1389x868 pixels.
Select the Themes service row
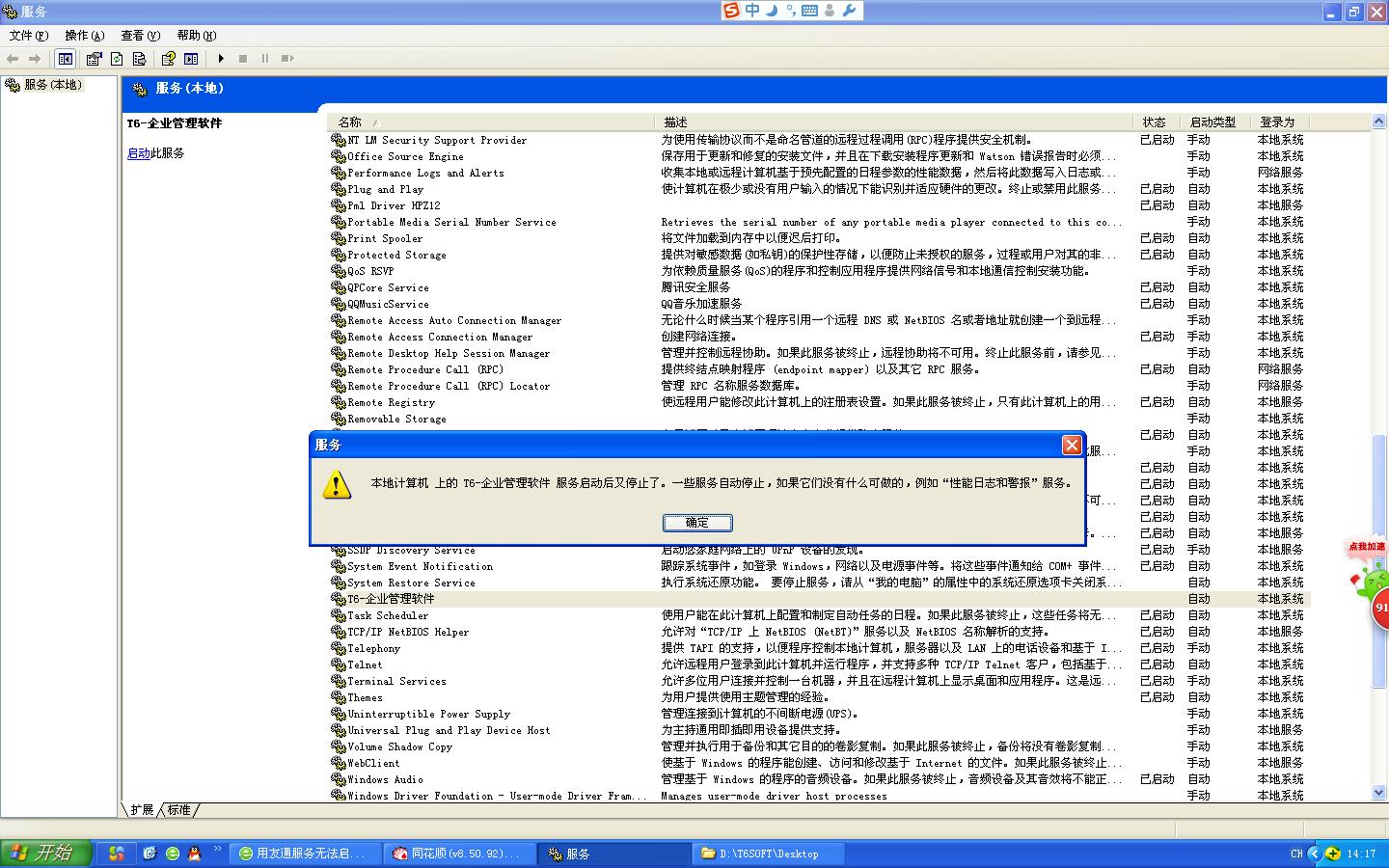(820, 697)
